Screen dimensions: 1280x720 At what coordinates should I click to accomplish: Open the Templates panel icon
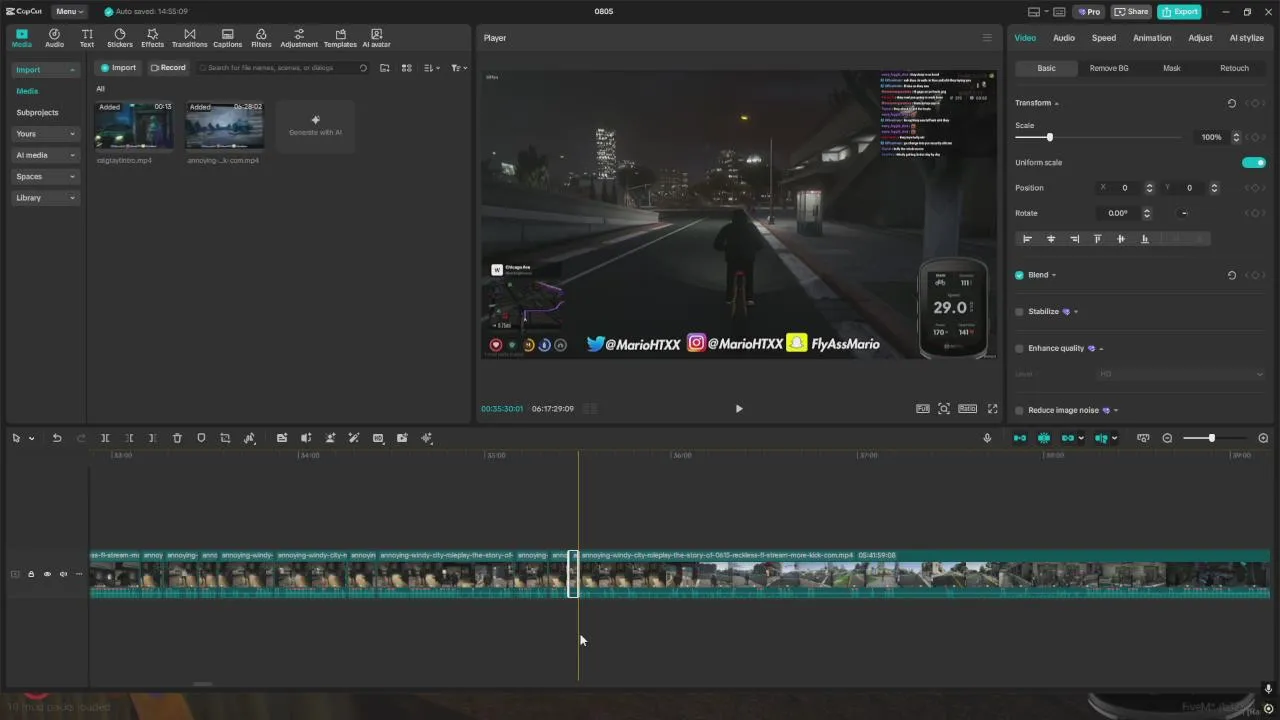[340, 38]
